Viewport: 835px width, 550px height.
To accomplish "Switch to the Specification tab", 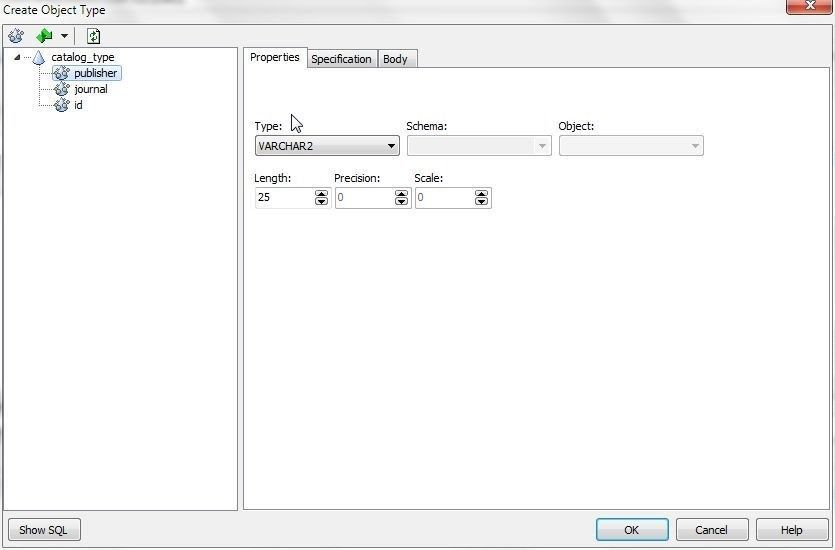I will coord(341,59).
